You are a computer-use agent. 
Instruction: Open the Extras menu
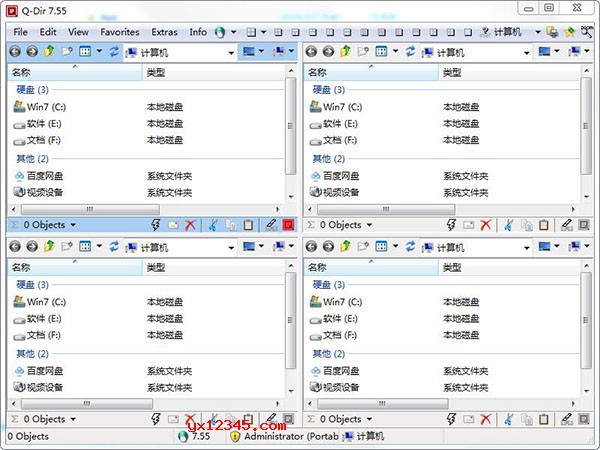pos(164,32)
